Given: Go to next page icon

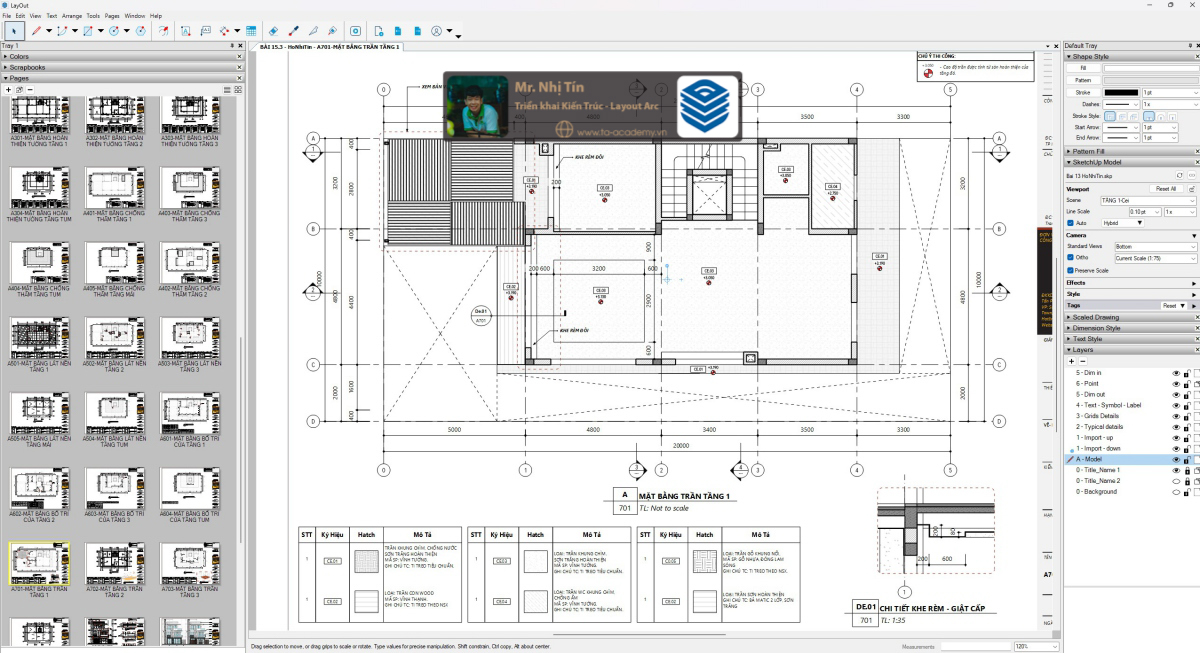Looking at the screenshot, I should (x=418, y=31).
